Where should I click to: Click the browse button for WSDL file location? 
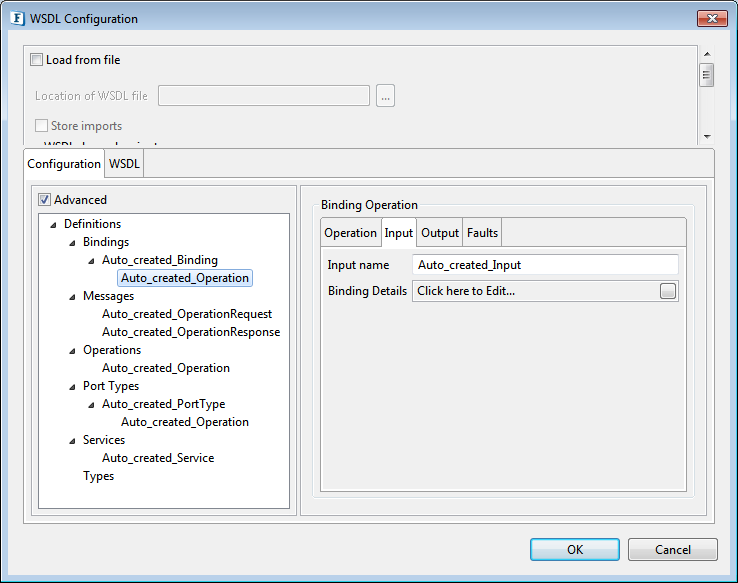coord(386,96)
